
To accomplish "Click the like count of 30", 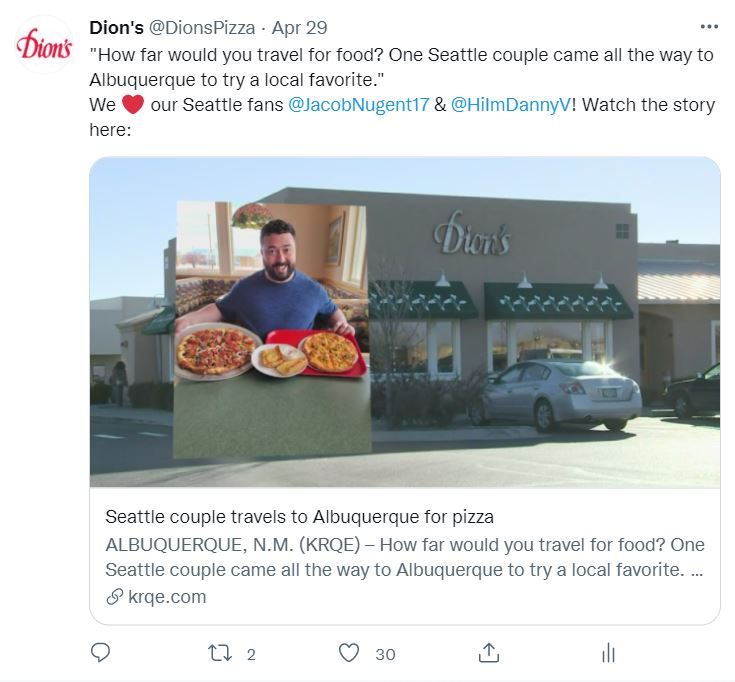I will tap(385, 654).
